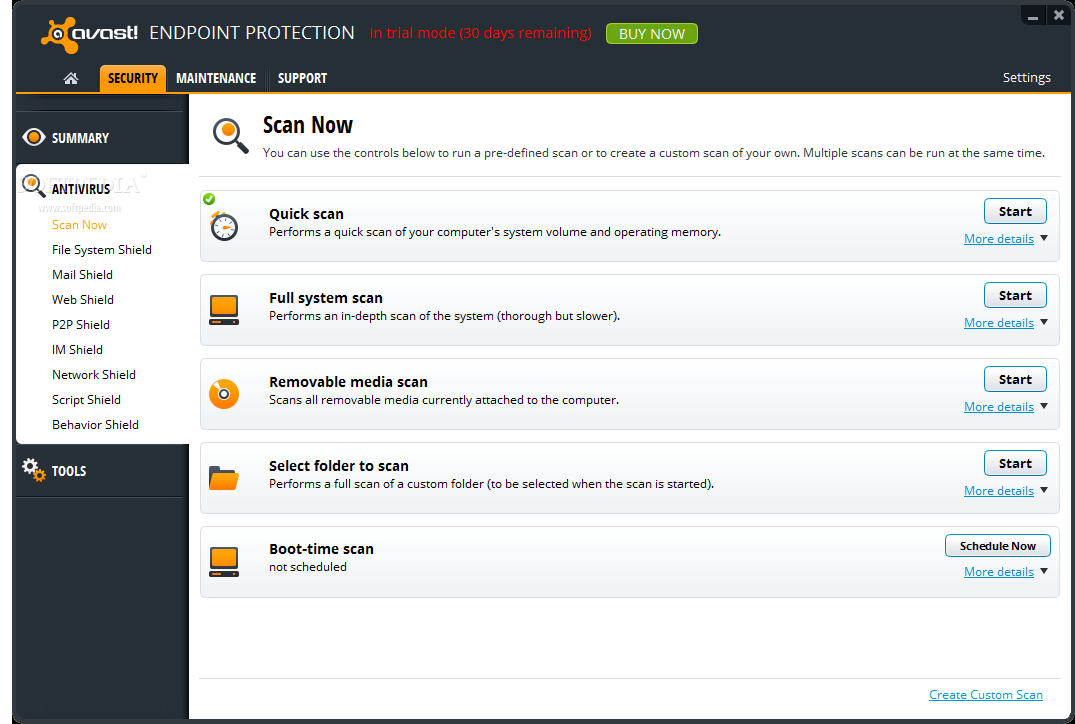Open Mail Shield
This screenshot has width=1075, height=724.
[x=82, y=274]
